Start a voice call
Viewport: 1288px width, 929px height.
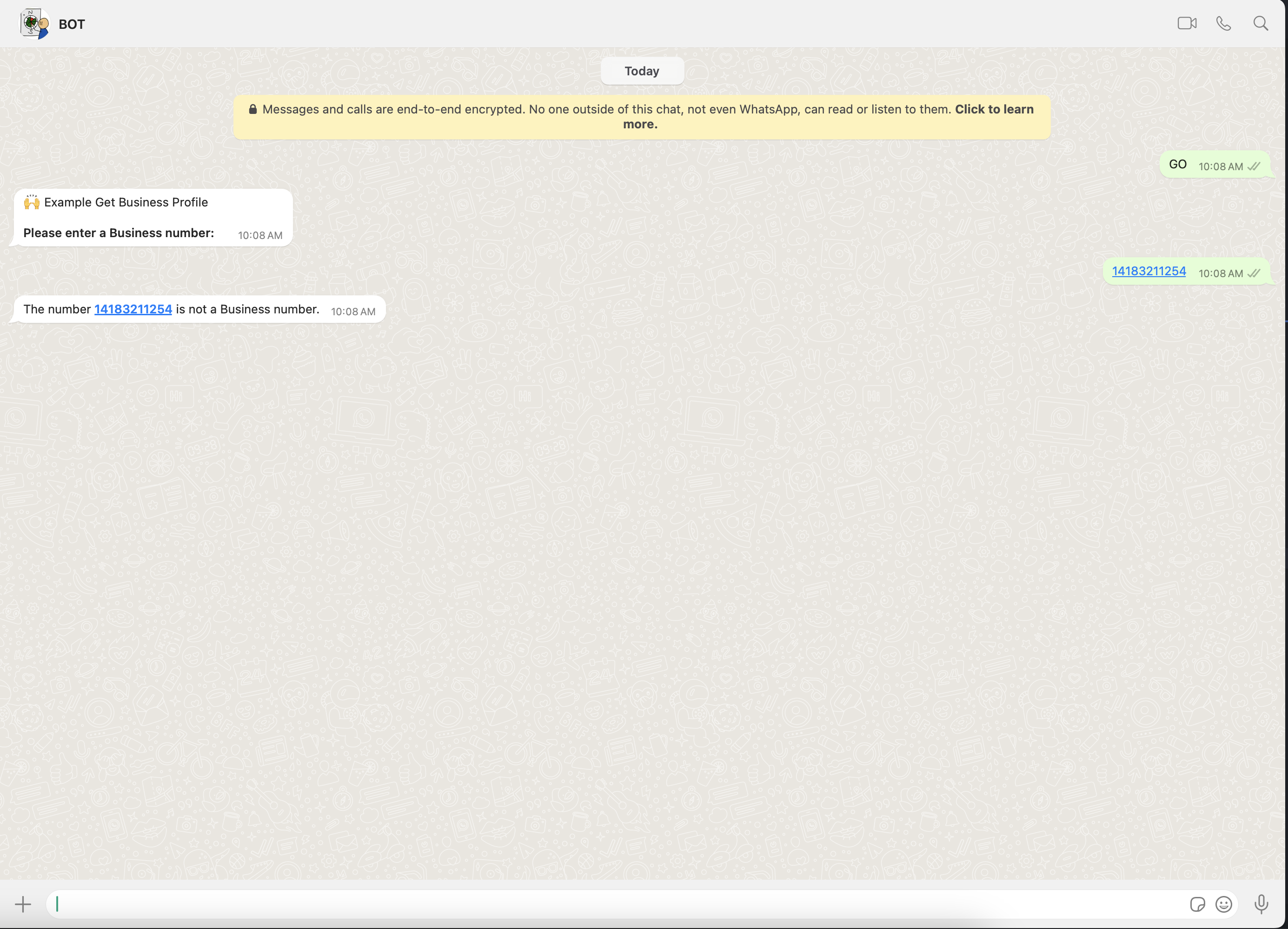pos(1223,23)
